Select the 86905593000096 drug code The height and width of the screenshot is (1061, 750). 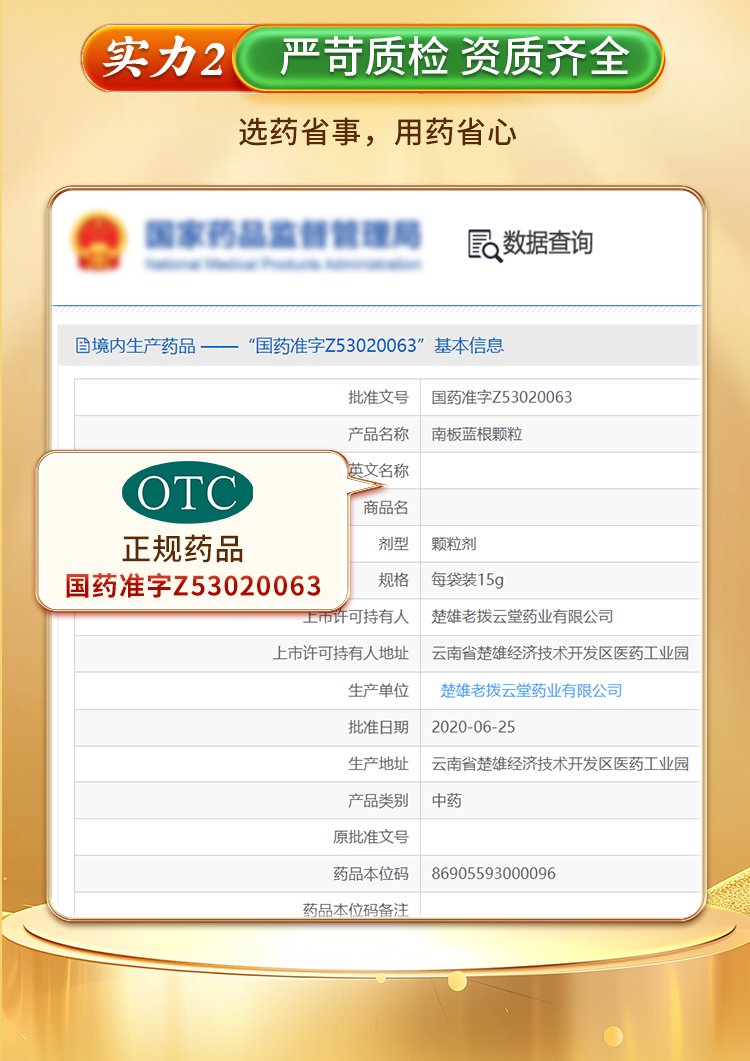pos(493,874)
